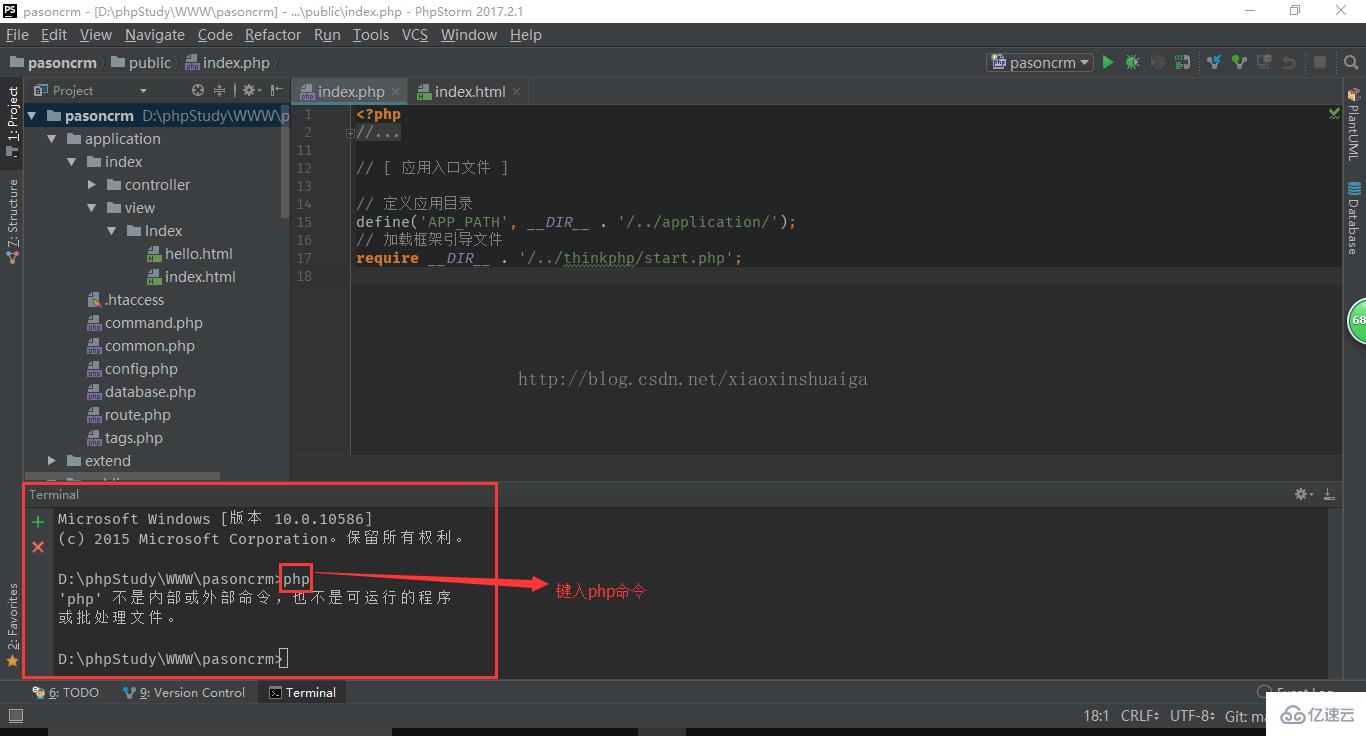This screenshot has width=1366, height=736.
Task: Open the Version Control tool window tab
Action: 184,692
